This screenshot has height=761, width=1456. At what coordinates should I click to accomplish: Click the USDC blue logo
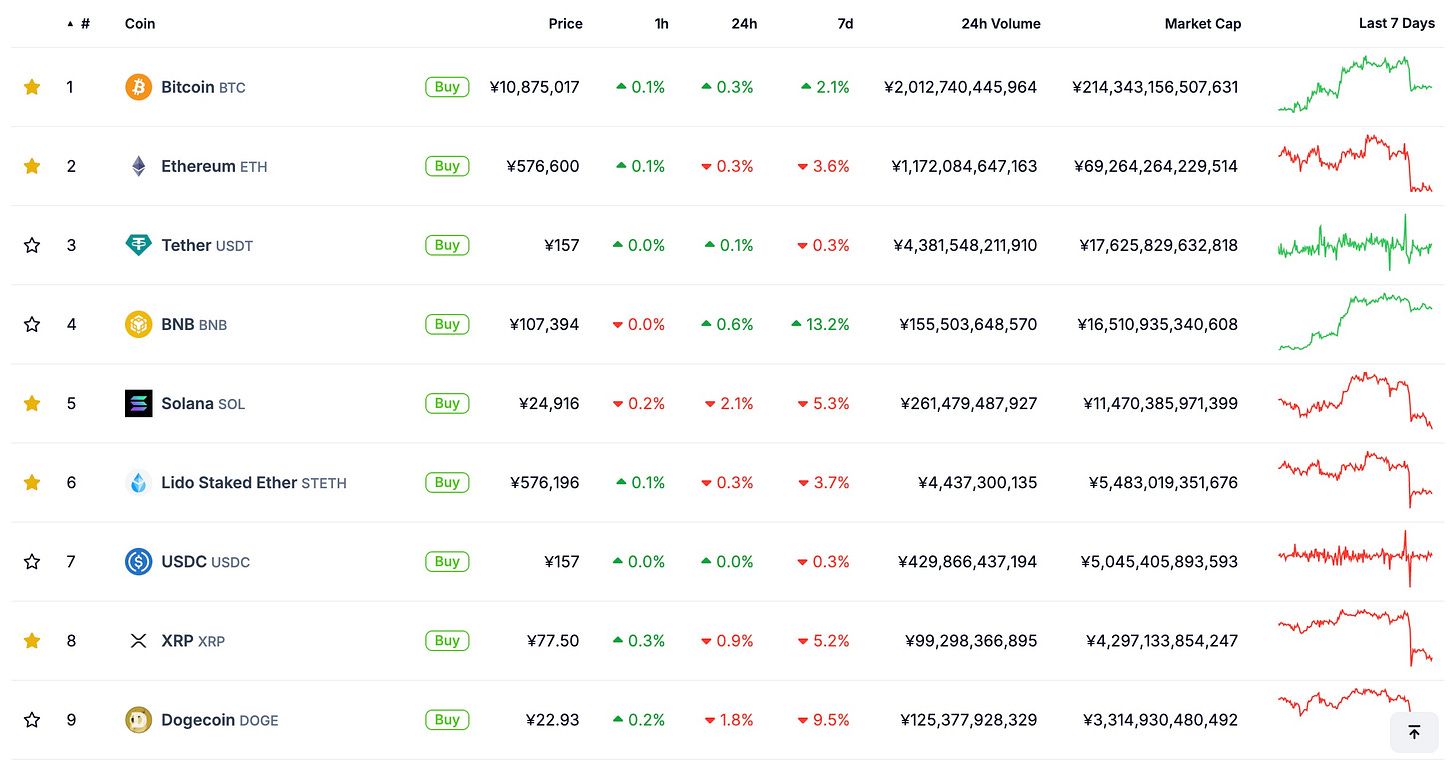click(x=138, y=561)
